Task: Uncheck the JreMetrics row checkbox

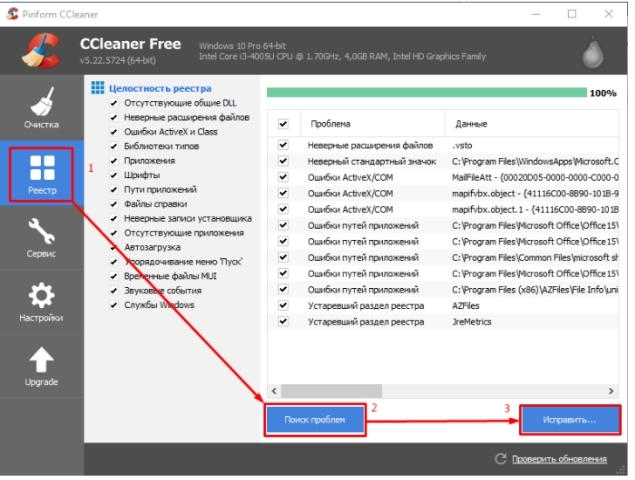Action: click(x=283, y=322)
